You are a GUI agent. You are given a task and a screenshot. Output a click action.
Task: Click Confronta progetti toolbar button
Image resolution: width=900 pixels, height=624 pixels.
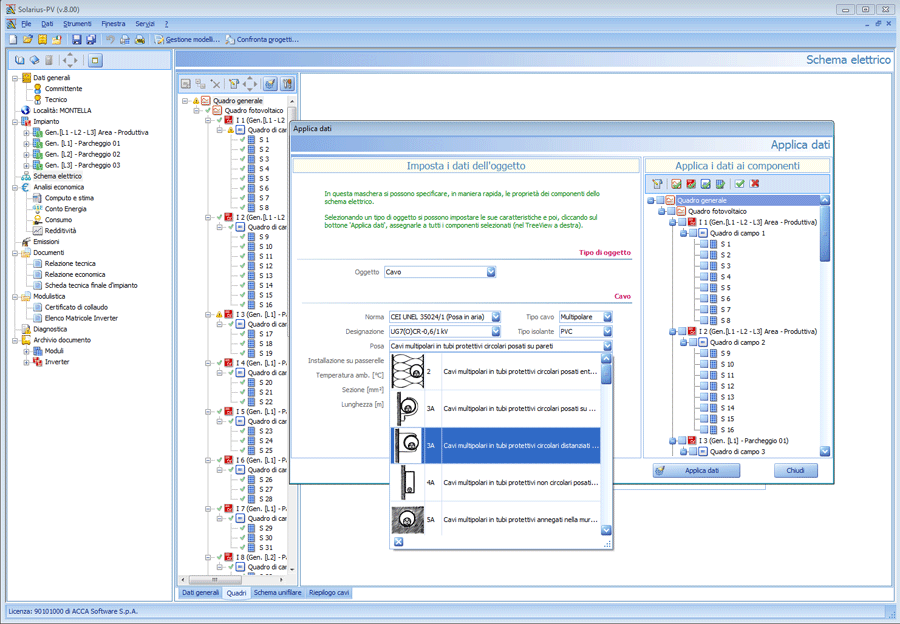click(261, 39)
